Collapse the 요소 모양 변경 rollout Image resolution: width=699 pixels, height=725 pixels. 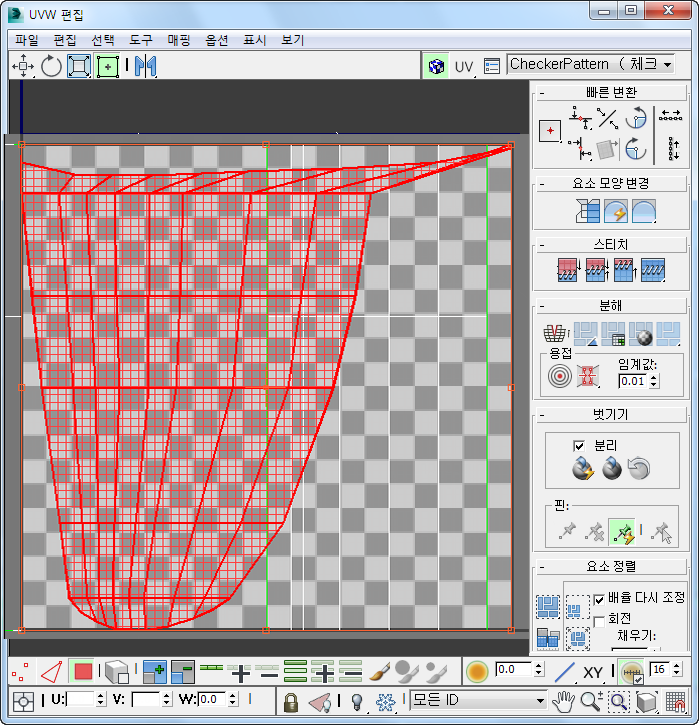tap(611, 184)
